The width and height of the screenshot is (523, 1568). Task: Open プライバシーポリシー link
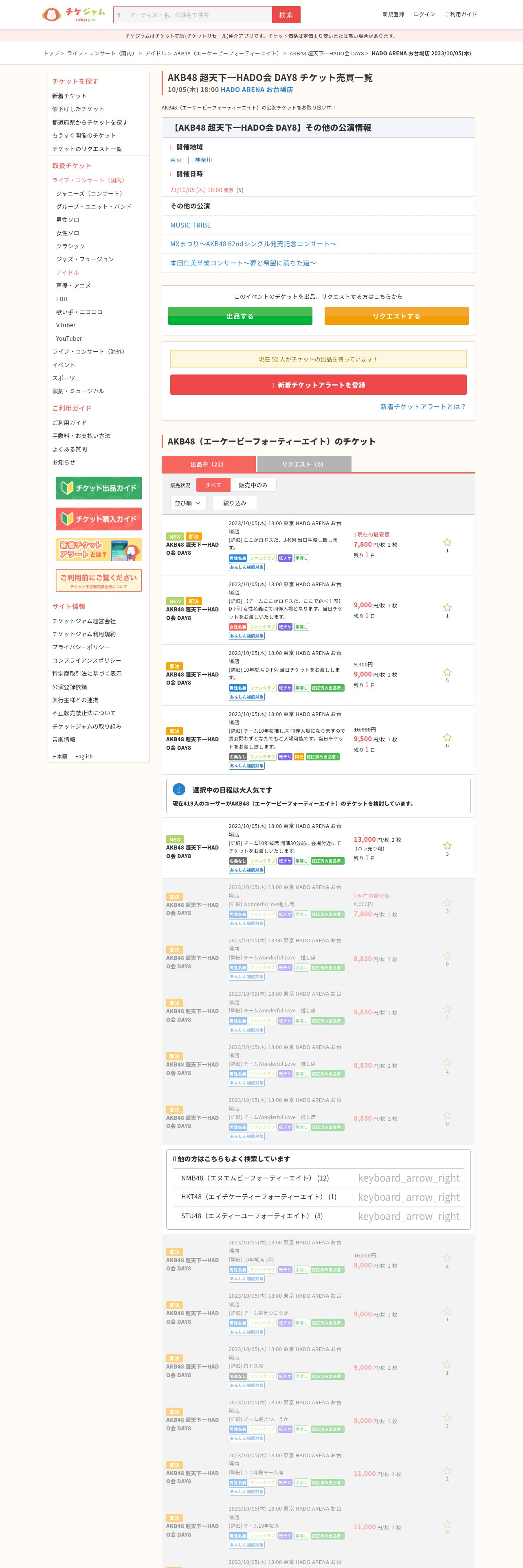click(x=81, y=647)
